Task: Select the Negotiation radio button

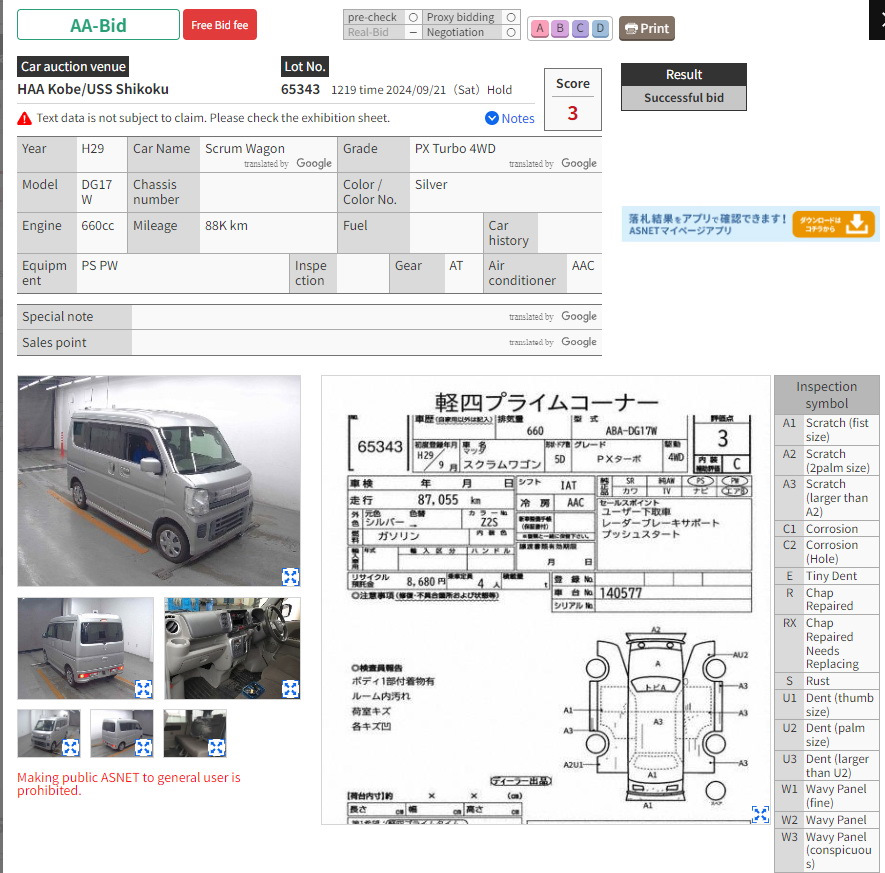Action: pyautogui.click(x=511, y=33)
